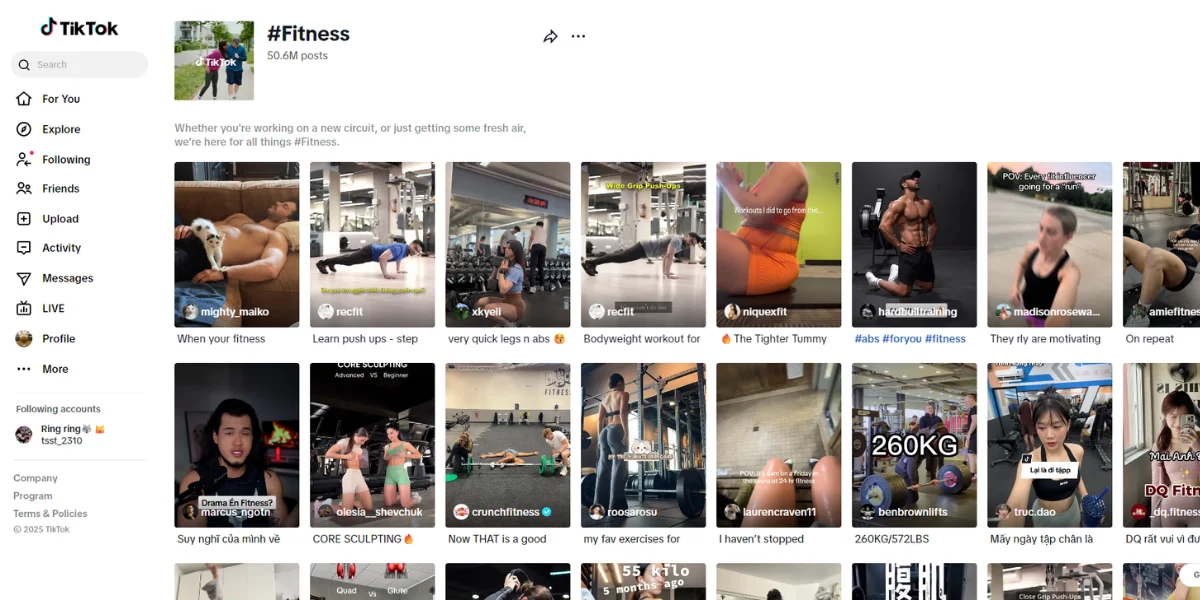
Task: Open the 260KG deadlift video by benbrownlifts
Action: [914, 445]
